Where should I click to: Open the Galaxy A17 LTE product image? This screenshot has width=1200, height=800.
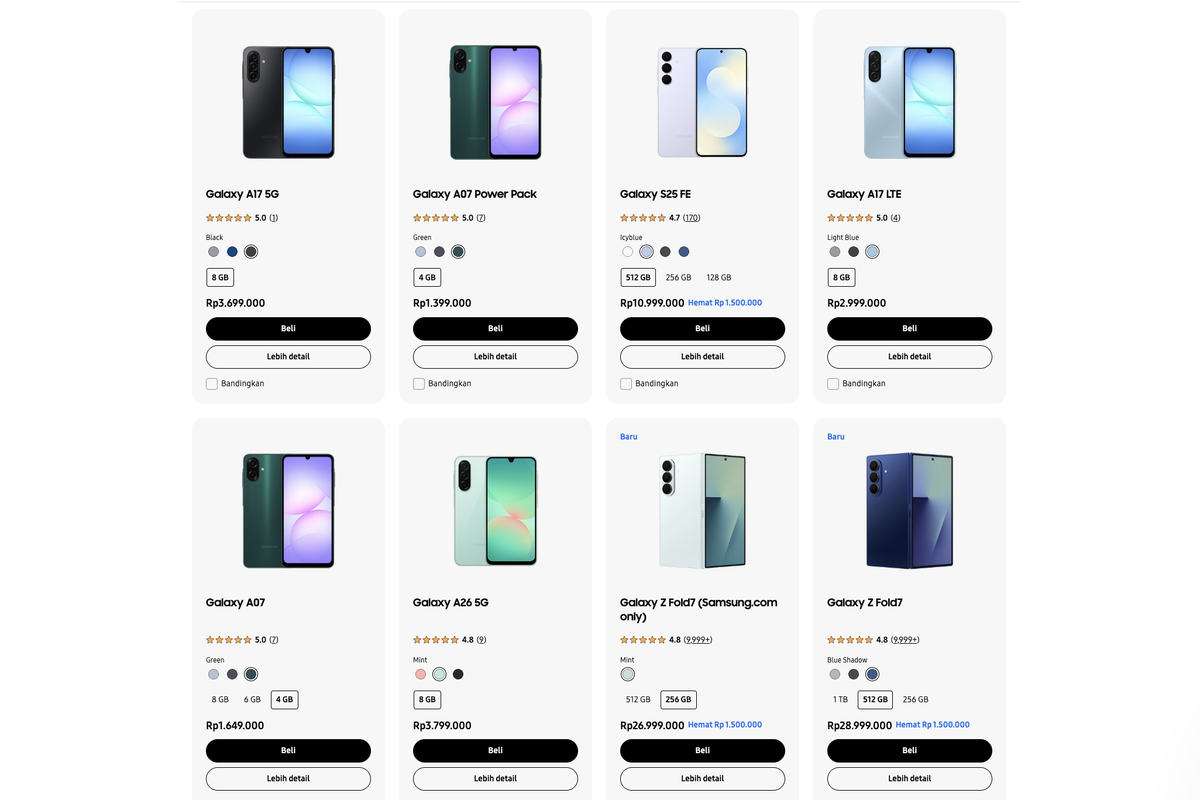[x=909, y=102]
